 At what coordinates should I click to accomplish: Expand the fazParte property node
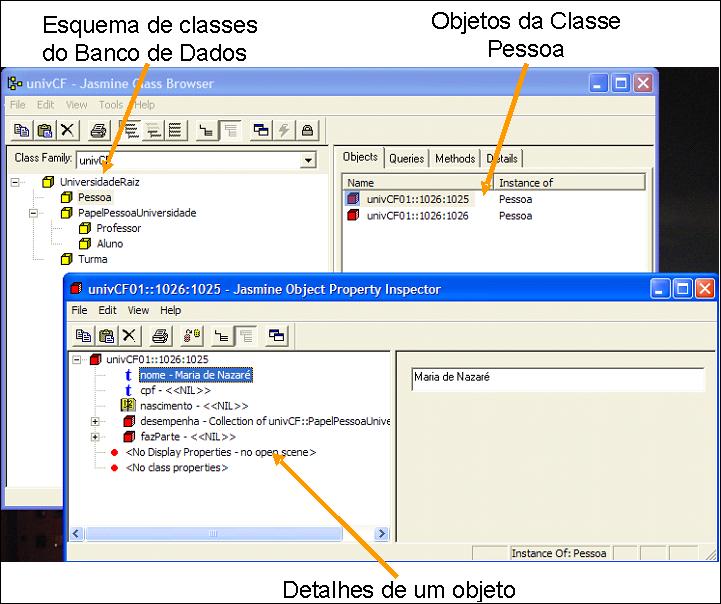point(96,437)
